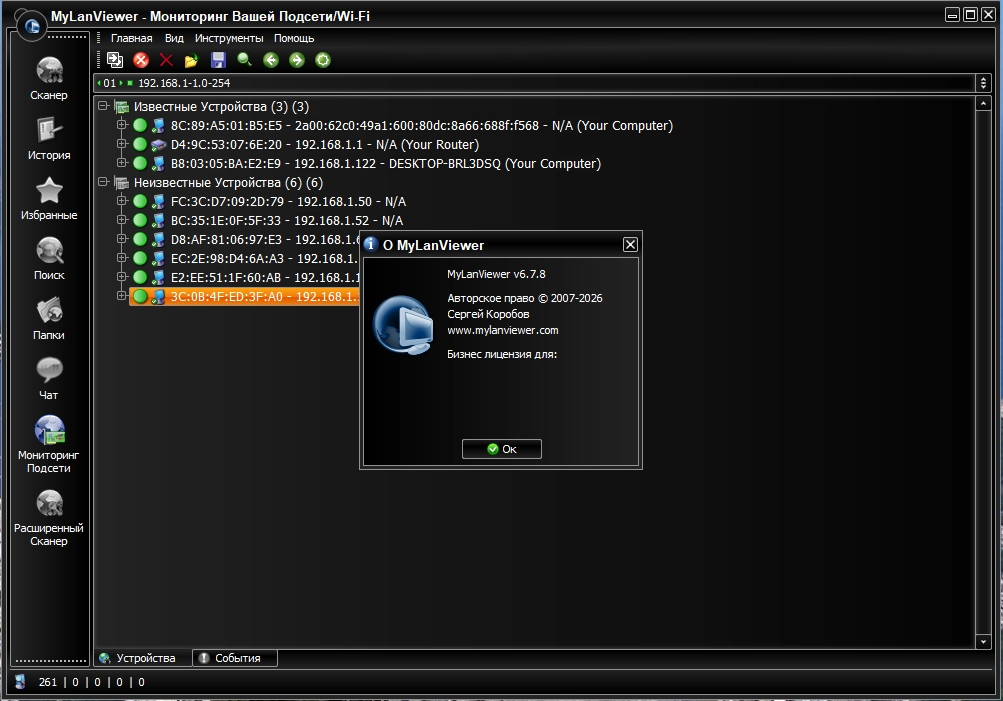Select the DESKTOP-BRL3DSQ device row

[386, 164]
